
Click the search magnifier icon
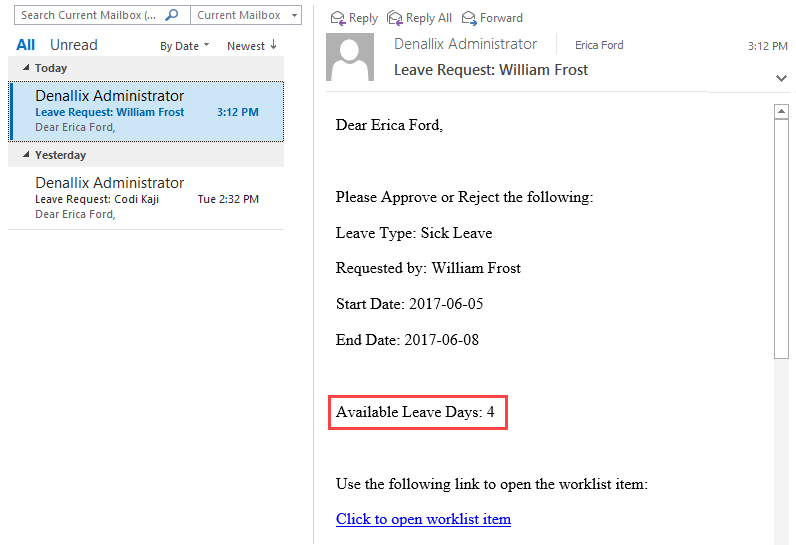coord(172,15)
